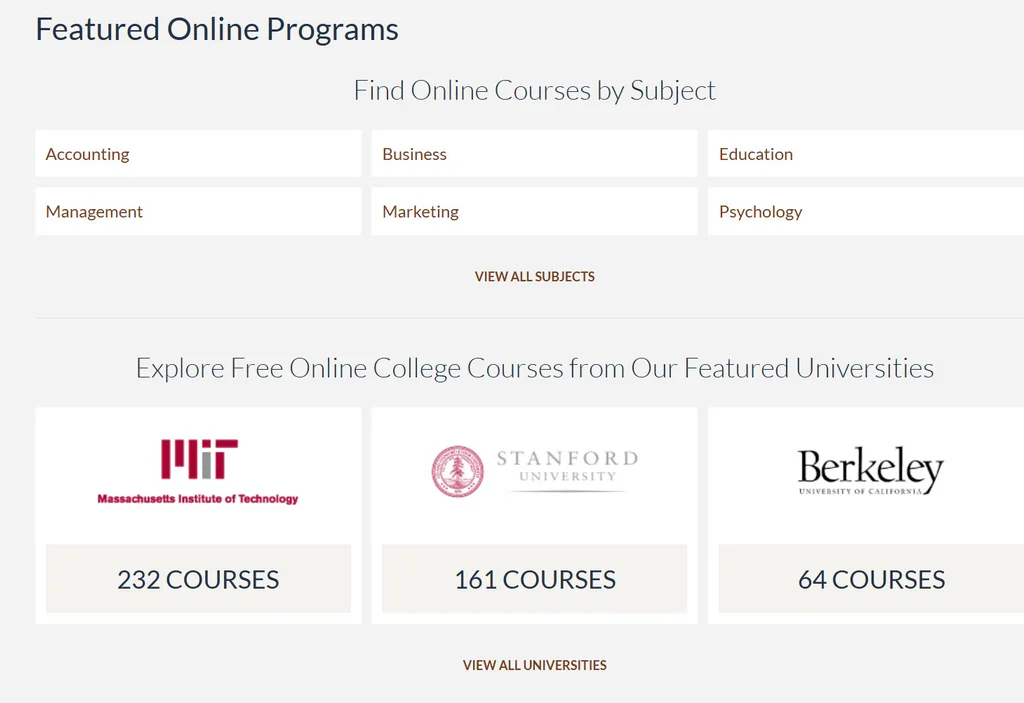1024x703 pixels.
Task: Click VIEW ALL SUBJECTS link
Action: tap(535, 276)
